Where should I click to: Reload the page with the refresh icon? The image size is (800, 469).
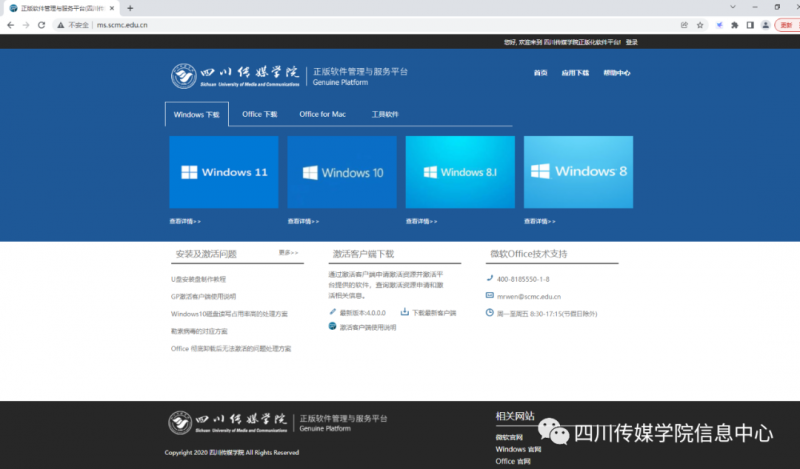[x=41, y=25]
